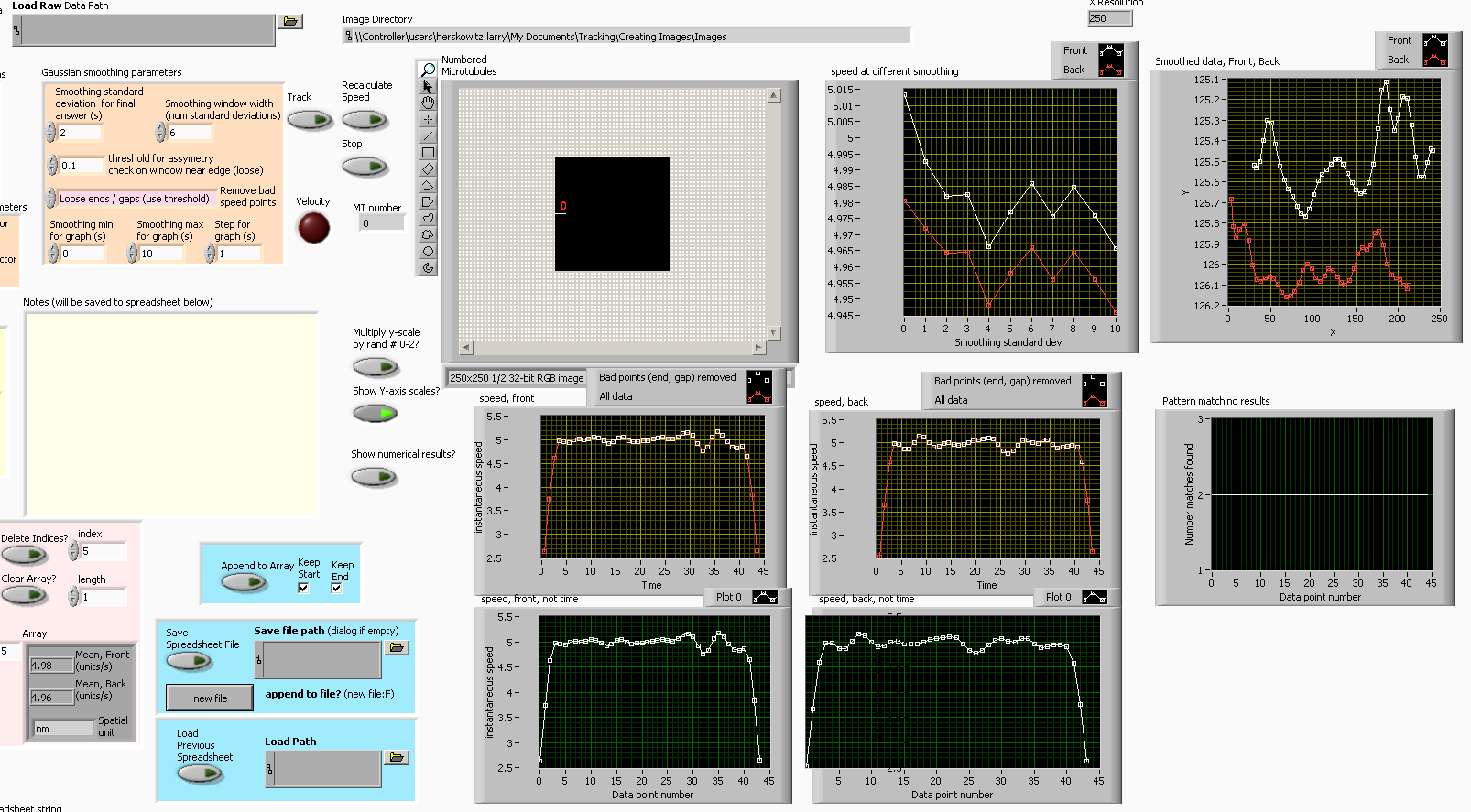This screenshot has width=1471, height=812.
Task: Select the hand Pan tool
Action: [428, 103]
